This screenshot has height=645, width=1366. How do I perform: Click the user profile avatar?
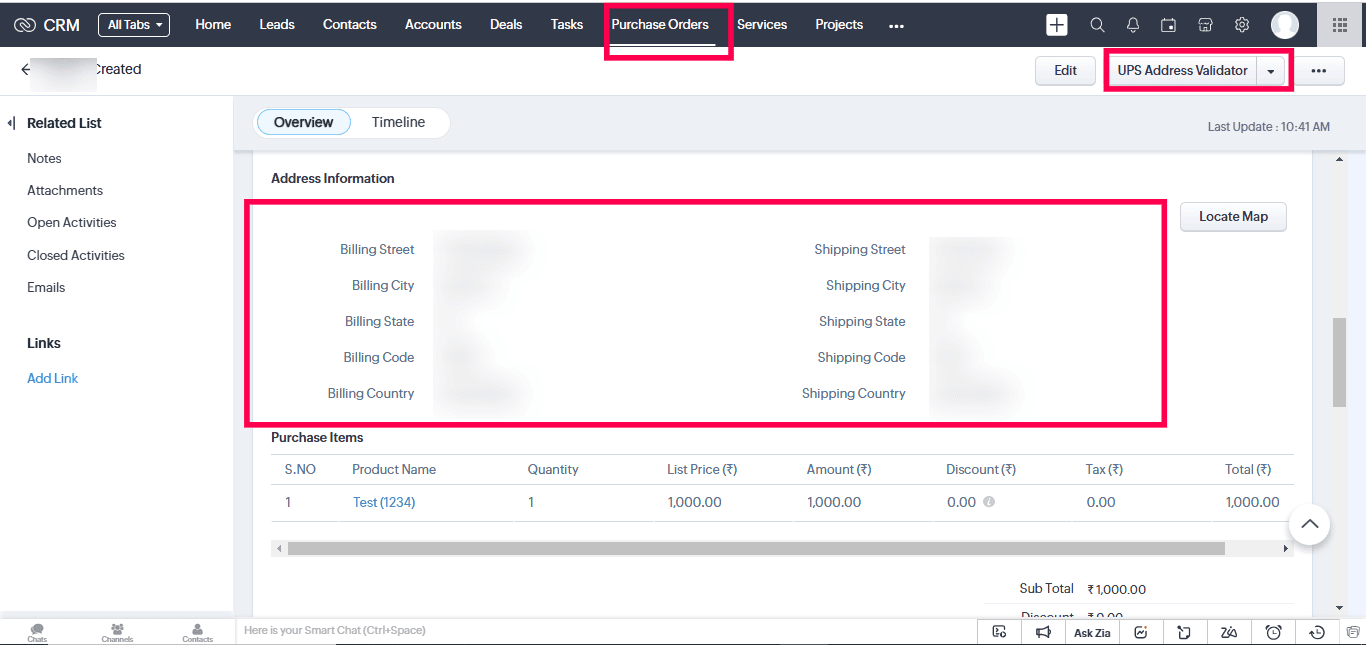(x=1285, y=25)
